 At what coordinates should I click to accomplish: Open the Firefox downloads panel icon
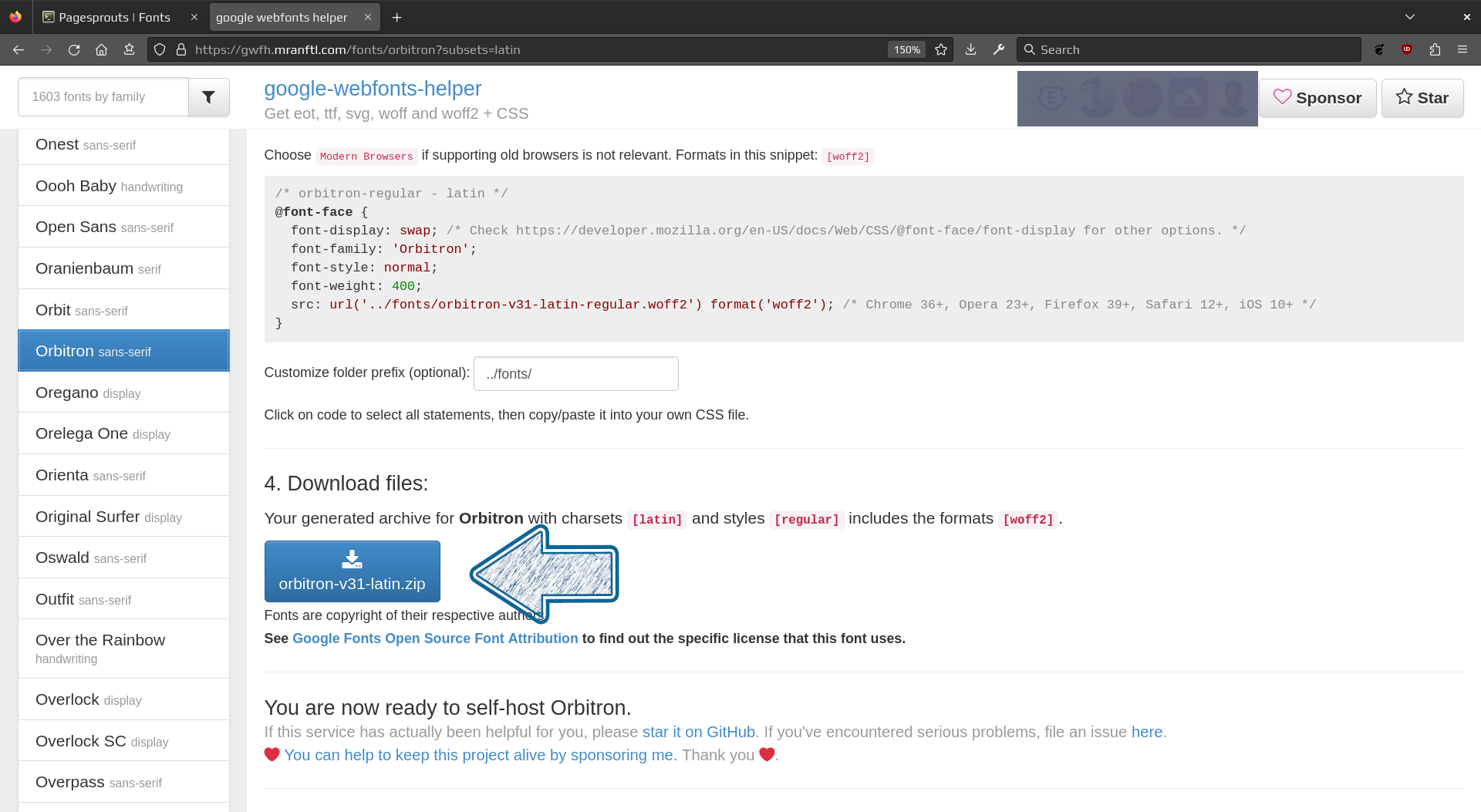point(971,49)
